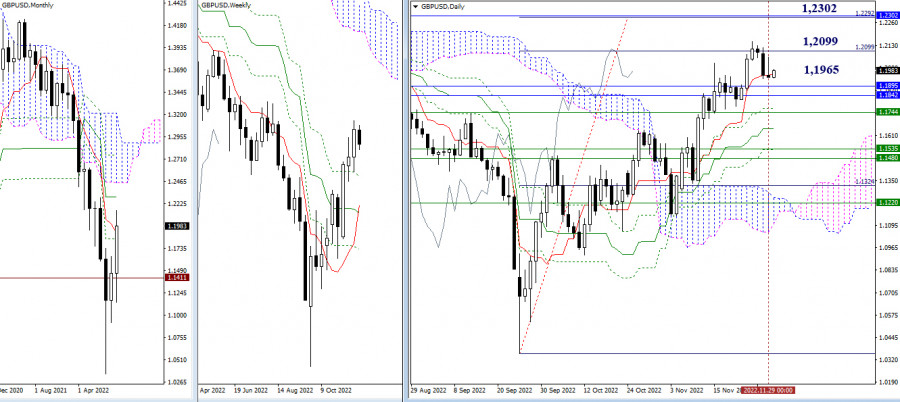Click the blue 1.2302 price axis marker
This screenshot has height=402, width=900.
pyautogui.click(x=886, y=16)
